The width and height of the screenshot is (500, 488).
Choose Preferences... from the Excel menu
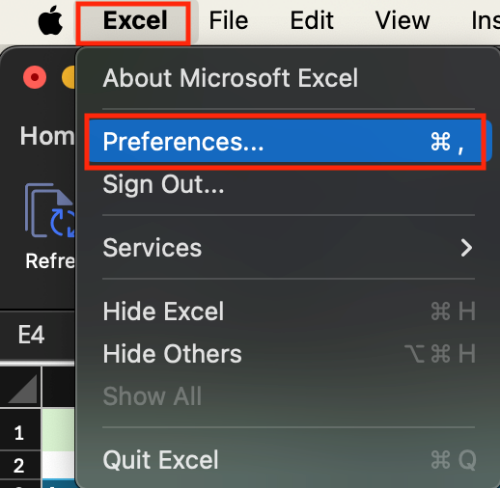(285, 142)
